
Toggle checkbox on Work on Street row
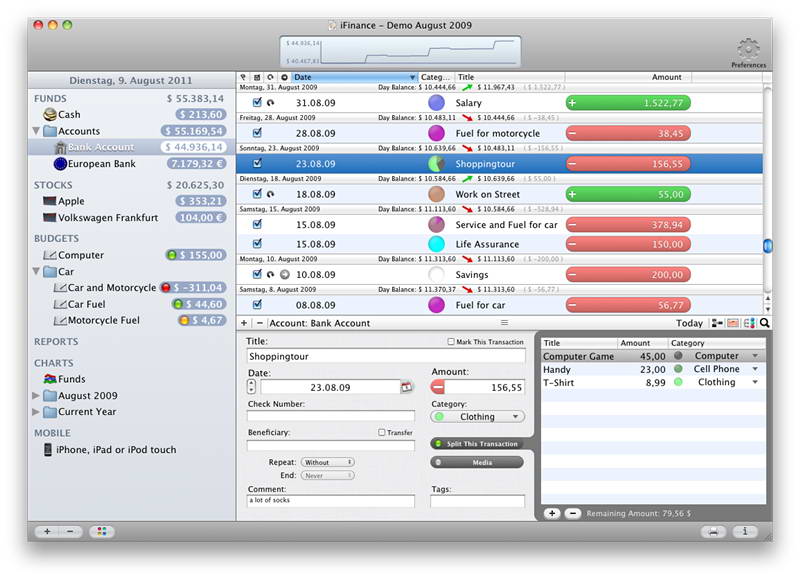(x=257, y=194)
